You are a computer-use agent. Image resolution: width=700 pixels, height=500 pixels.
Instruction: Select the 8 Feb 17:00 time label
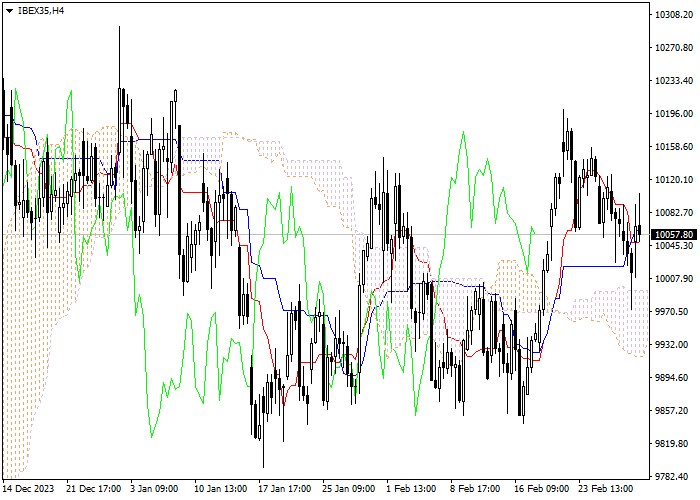click(x=475, y=489)
